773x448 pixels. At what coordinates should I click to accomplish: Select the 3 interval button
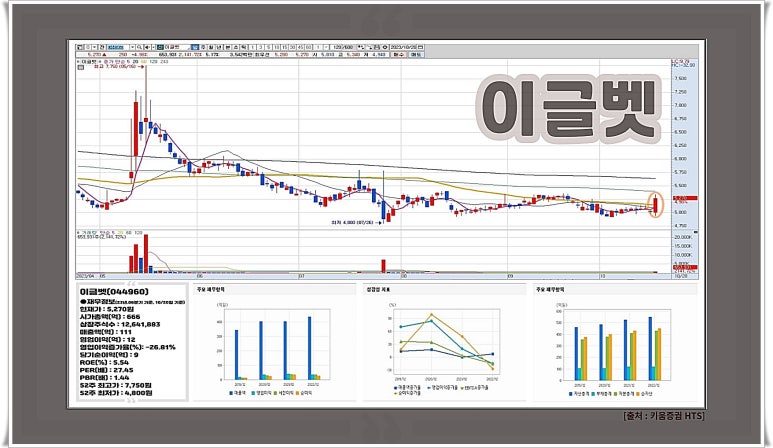(261, 47)
